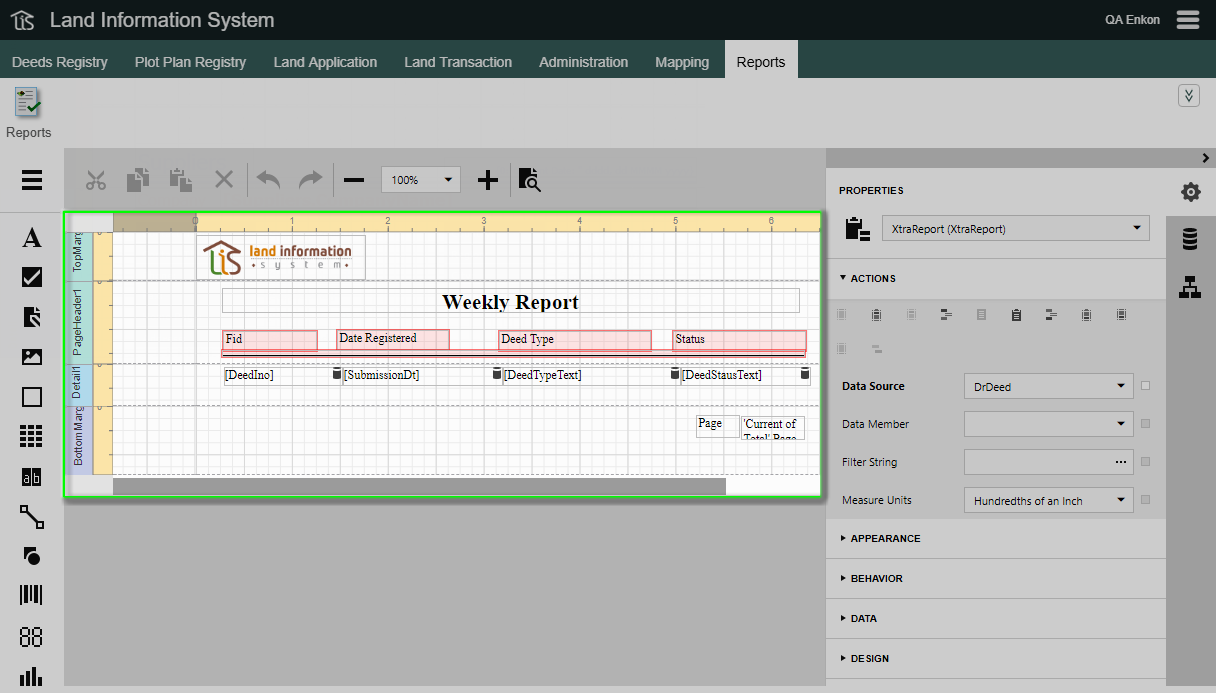Open the Measure Units dropdown
Screen dimensions: 1216x693
[x=1048, y=500]
